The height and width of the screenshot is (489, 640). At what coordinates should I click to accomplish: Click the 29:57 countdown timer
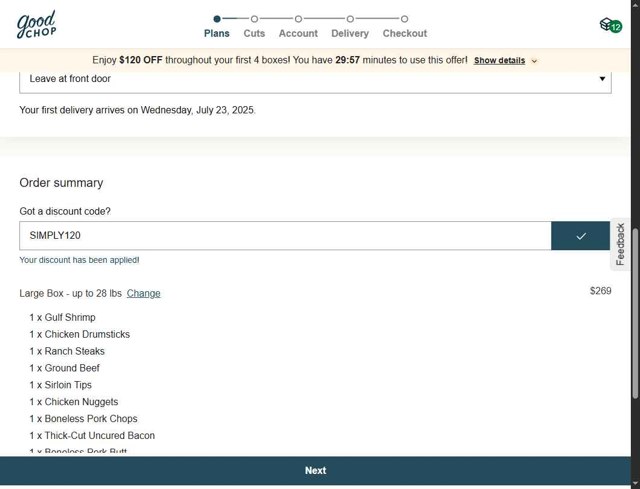point(347,60)
